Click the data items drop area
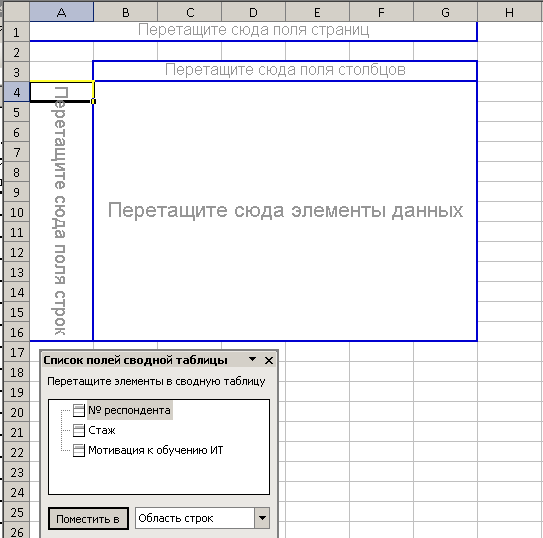 click(x=285, y=210)
